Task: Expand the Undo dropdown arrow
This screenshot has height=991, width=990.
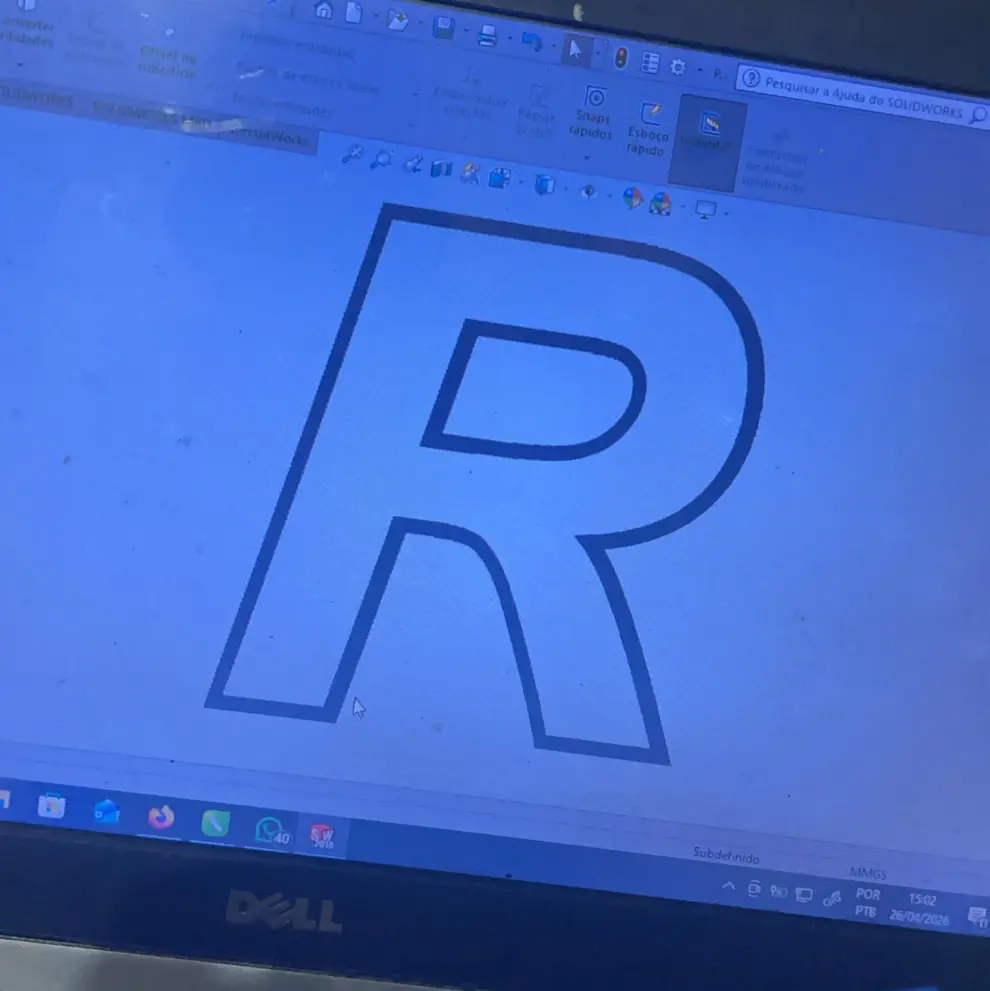Action: pyautogui.click(x=553, y=45)
